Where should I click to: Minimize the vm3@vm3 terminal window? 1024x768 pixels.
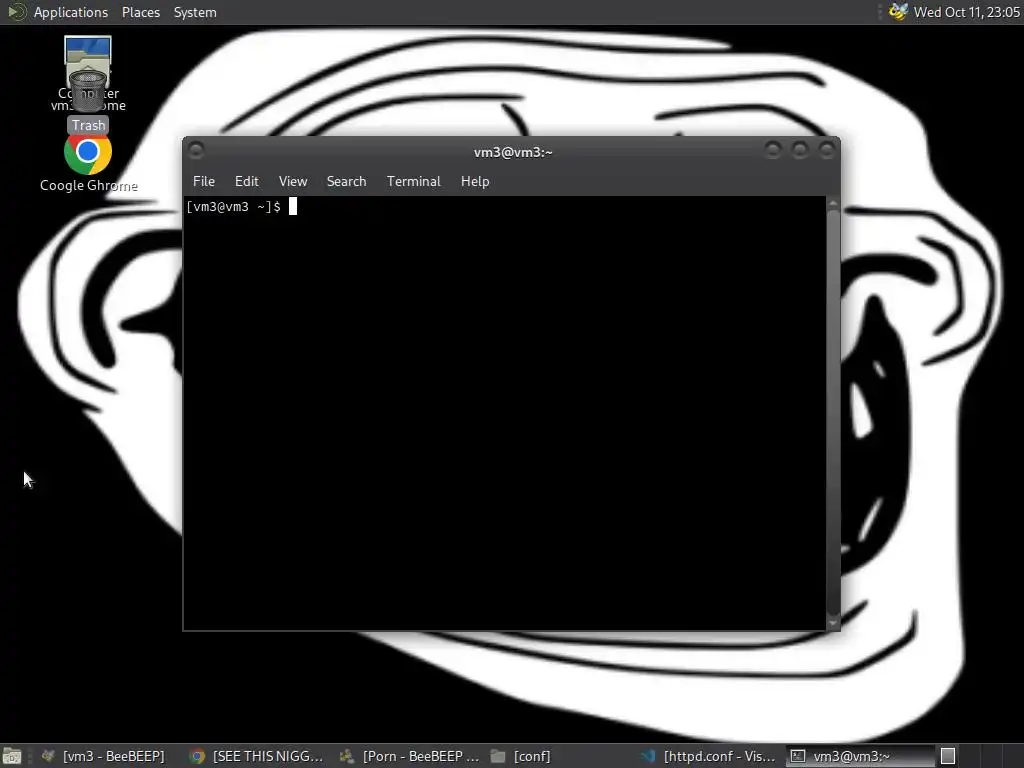773,151
